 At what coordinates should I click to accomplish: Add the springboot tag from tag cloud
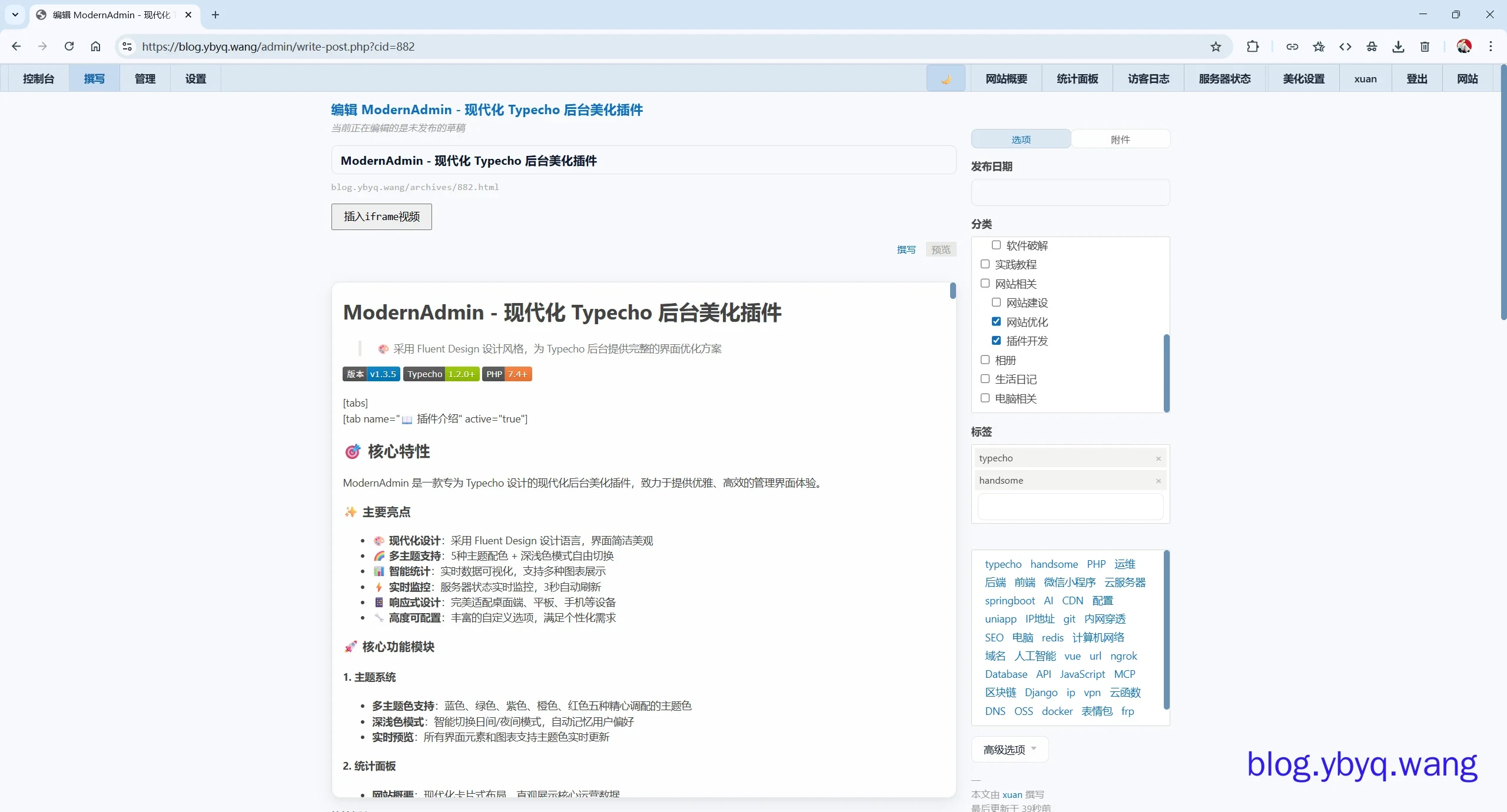pyautogui.click(x=1010, y=600)
